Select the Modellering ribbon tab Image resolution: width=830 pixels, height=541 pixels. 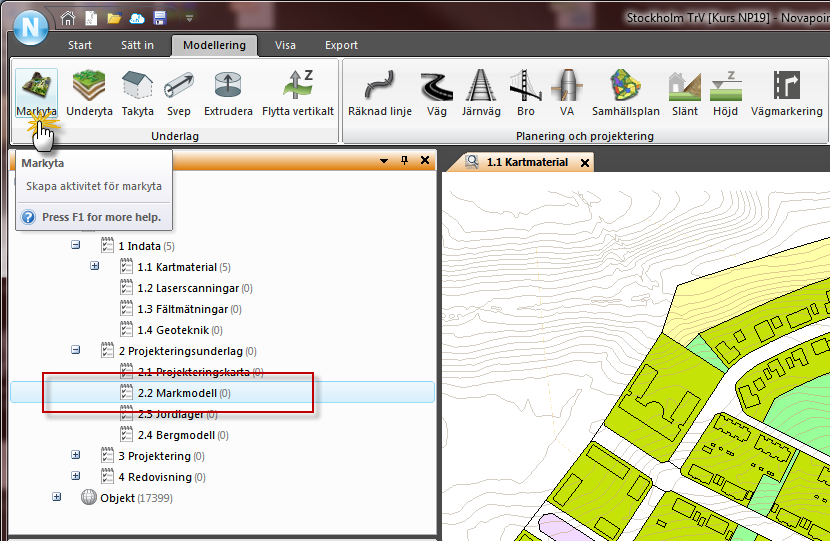pyautogui.click(x=214, y=46)
